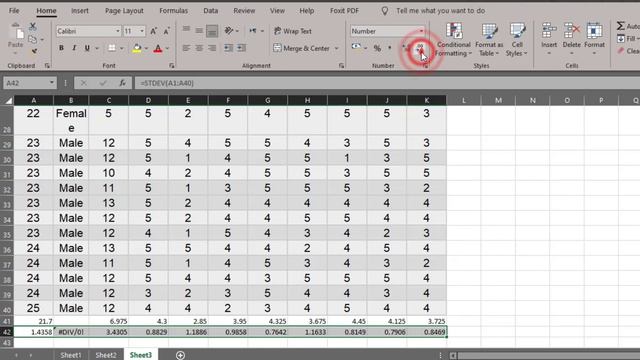Align text left

coord(186,48)
